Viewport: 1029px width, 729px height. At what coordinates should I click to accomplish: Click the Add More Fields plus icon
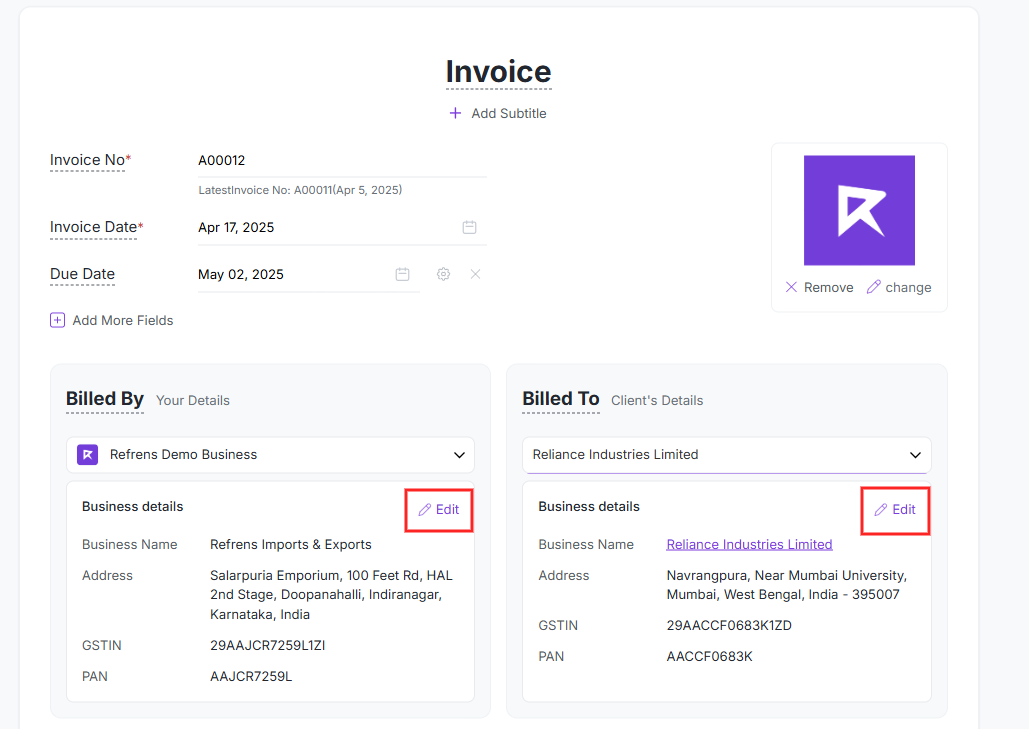pos(58,320)
